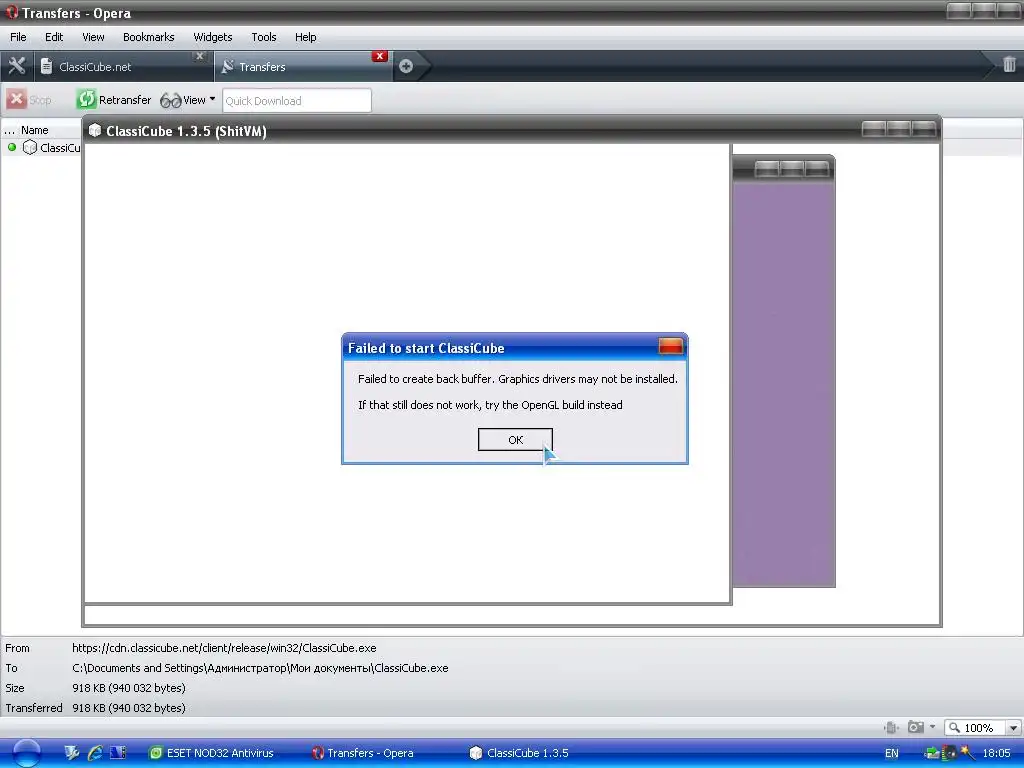Click the Opera logo in the title bar
This screenshot has width=1024, height=768.
pos(11,12)
